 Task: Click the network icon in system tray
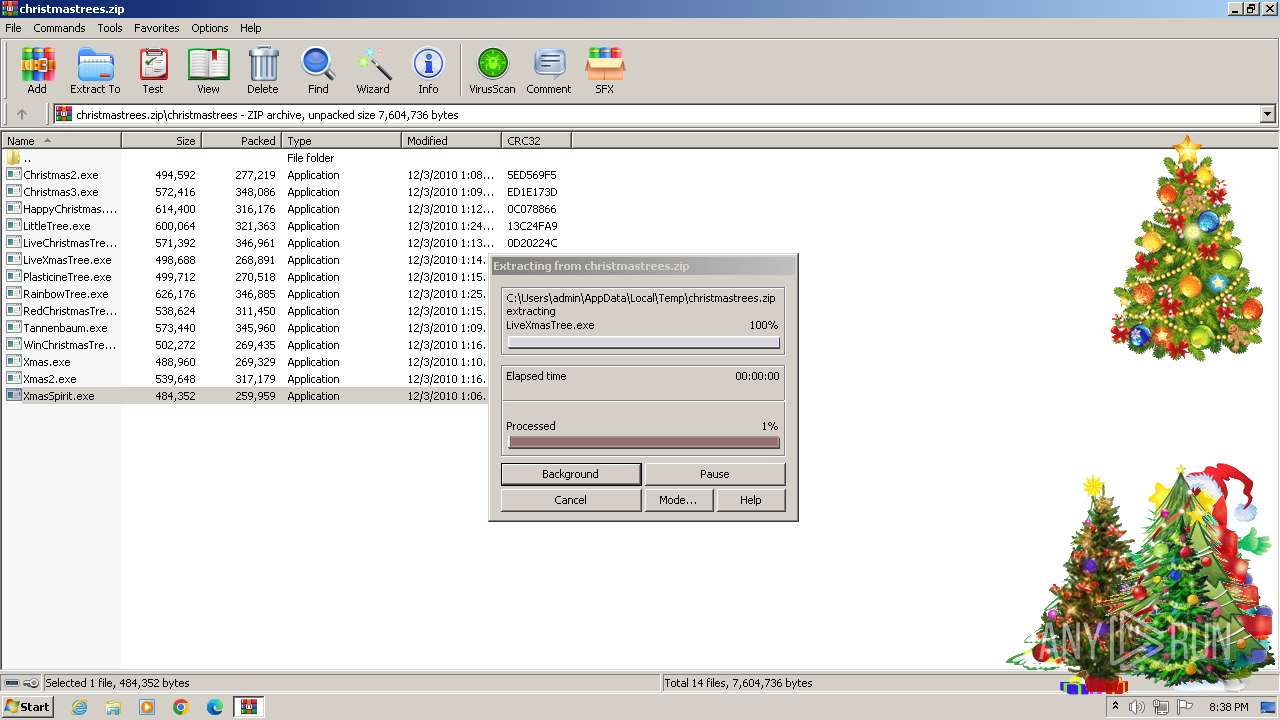(1161, 707)
